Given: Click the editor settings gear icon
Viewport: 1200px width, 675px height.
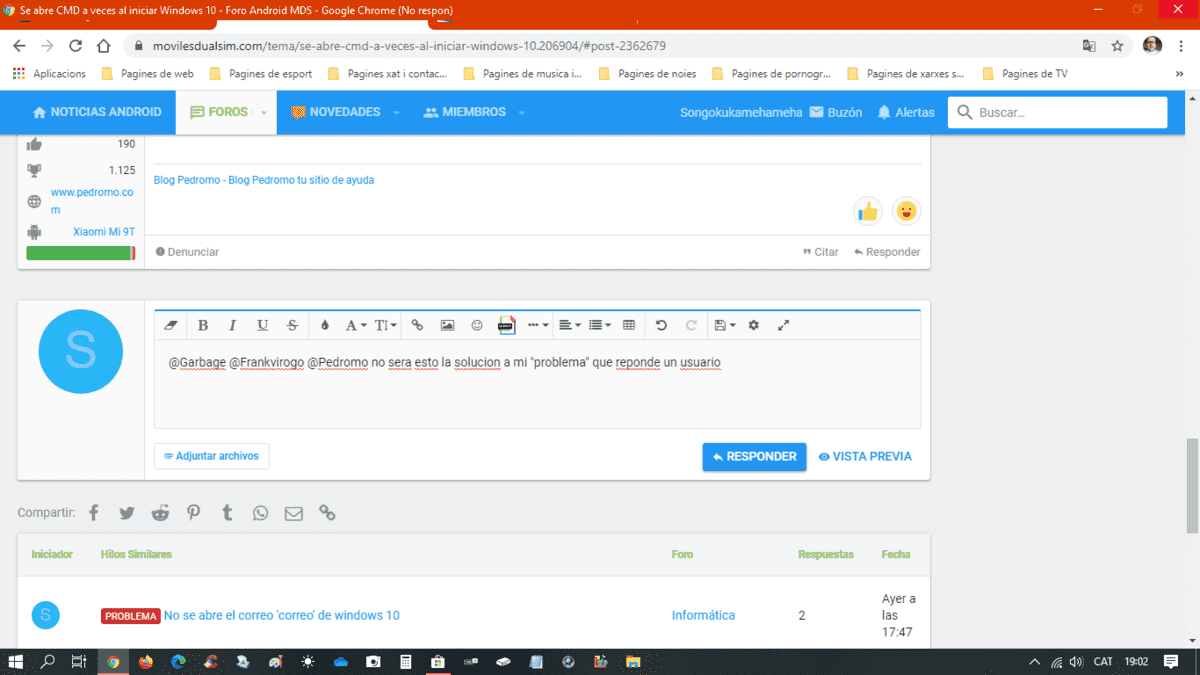Looking at the screenshot, I should pyautogui.click(x=754, y=325).
